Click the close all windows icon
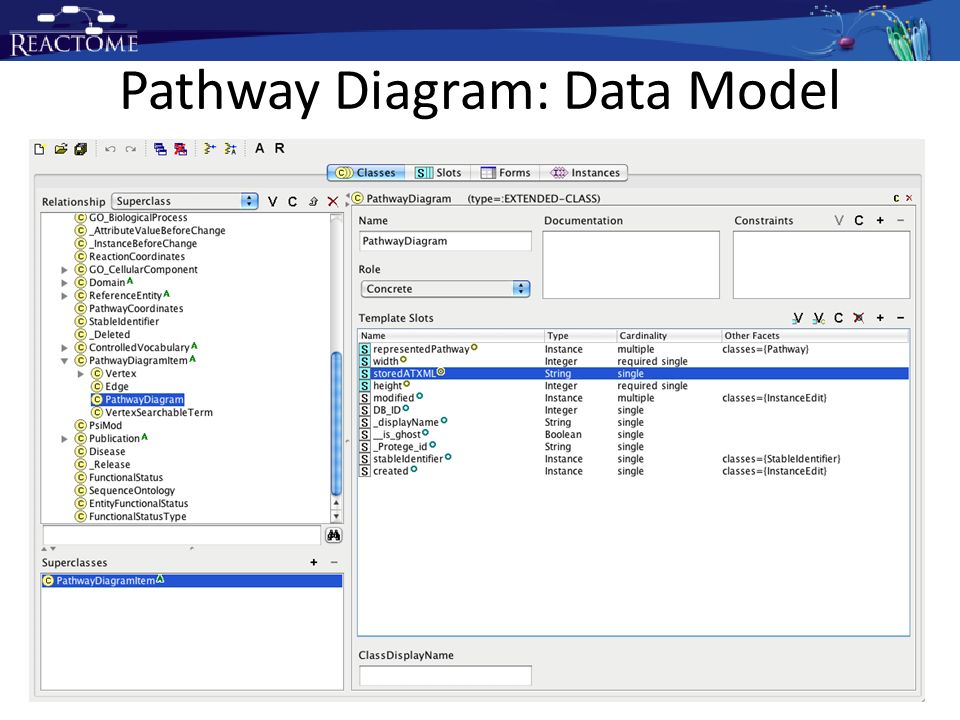 pos(181,149)
